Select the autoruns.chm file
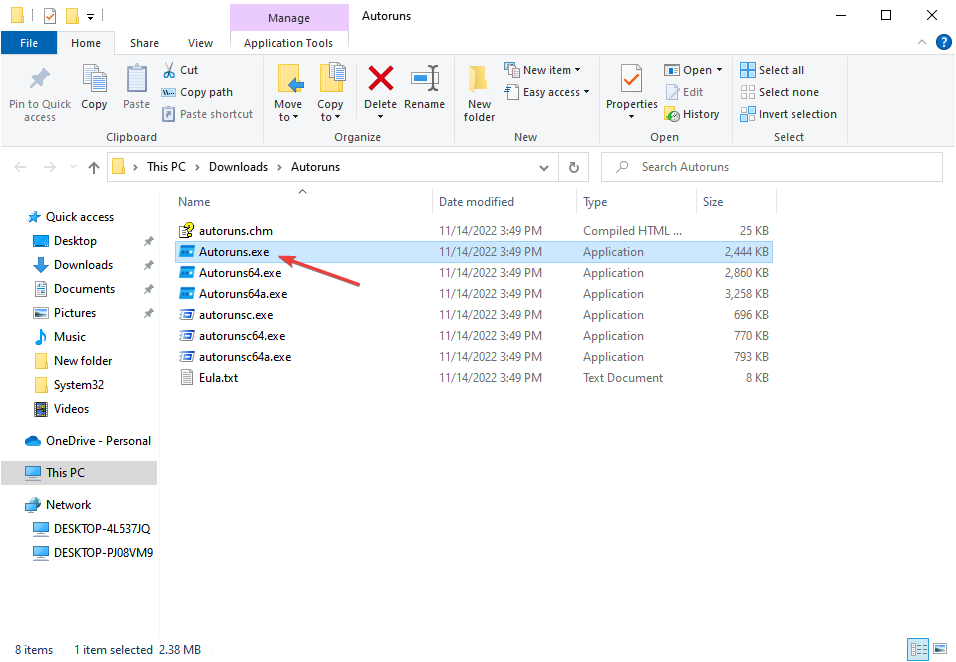Image resolution: width=956 pixels, height=662 pixels. tap(474, 231)
